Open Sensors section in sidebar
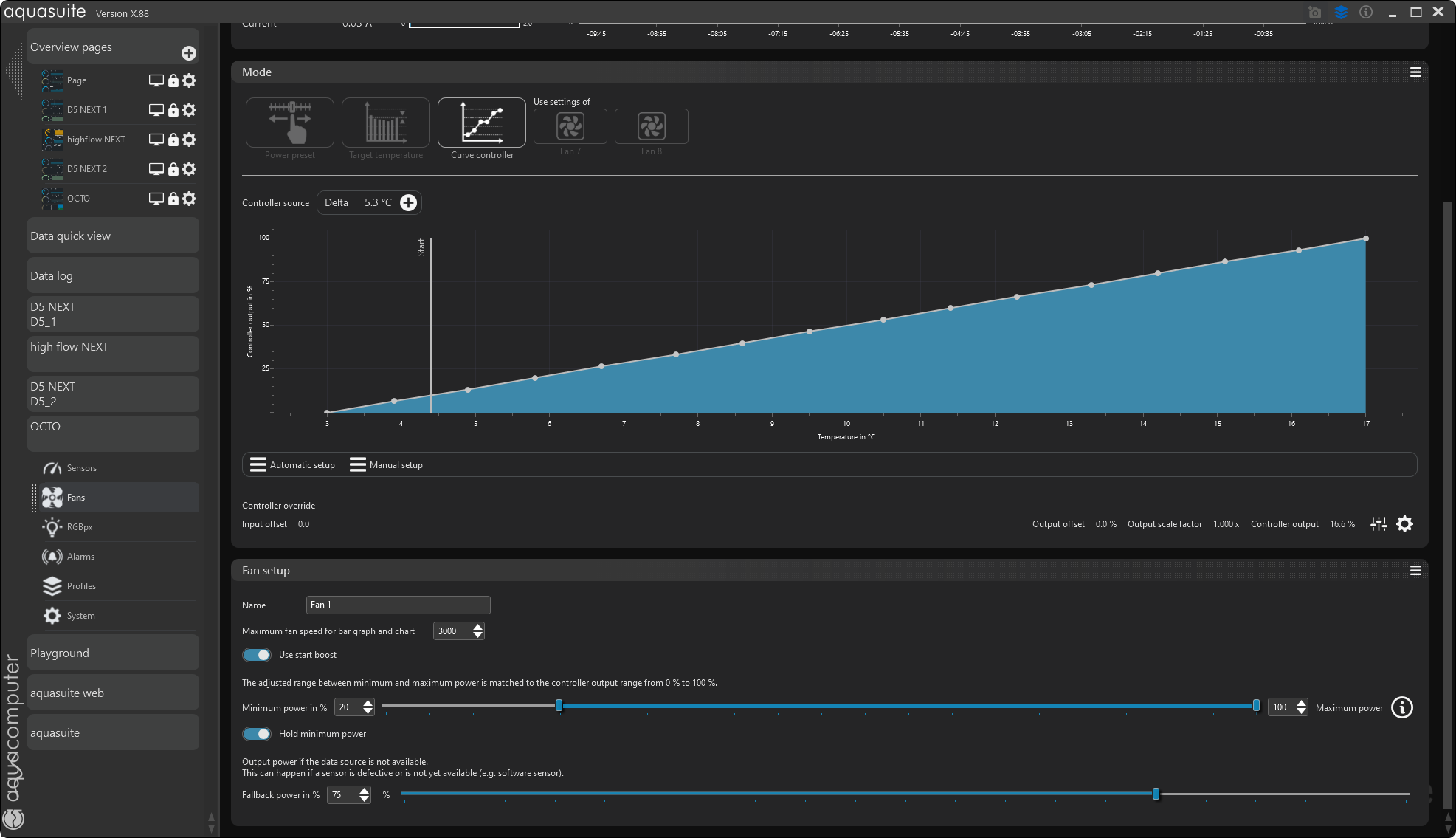 click(x=120, y=468)
